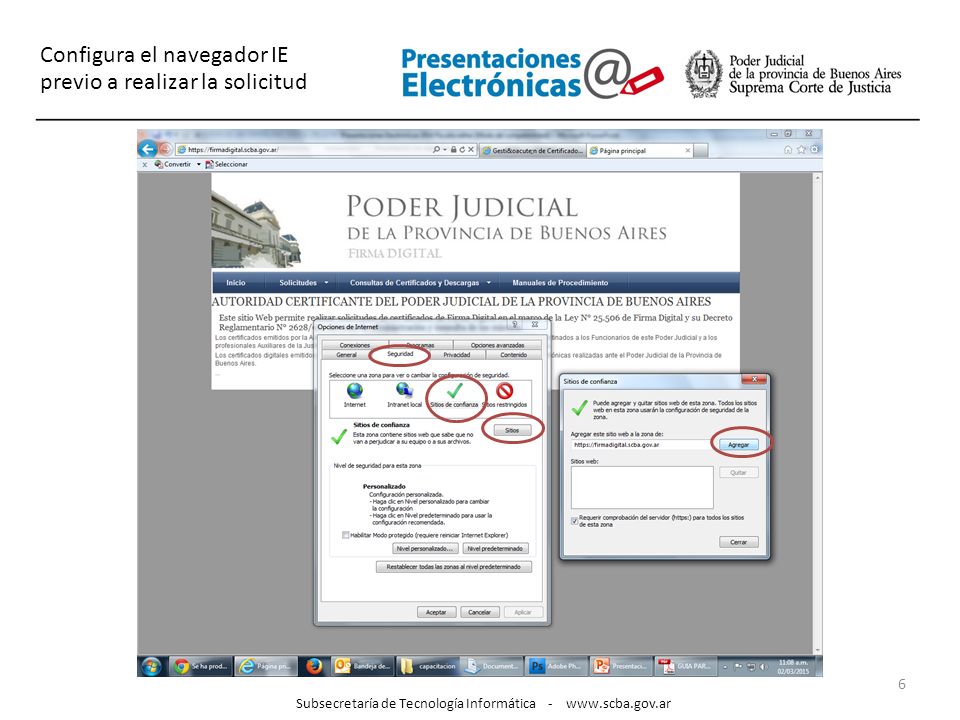The height and width of the screenshot is (720, 960).
Task: Click the Convertir toolbar icon
Action: click(x=159, y=164)
